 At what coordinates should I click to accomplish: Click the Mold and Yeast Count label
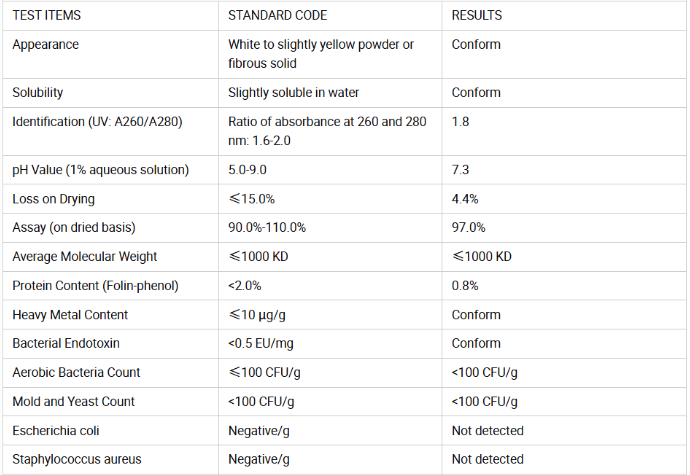(73, 402)
